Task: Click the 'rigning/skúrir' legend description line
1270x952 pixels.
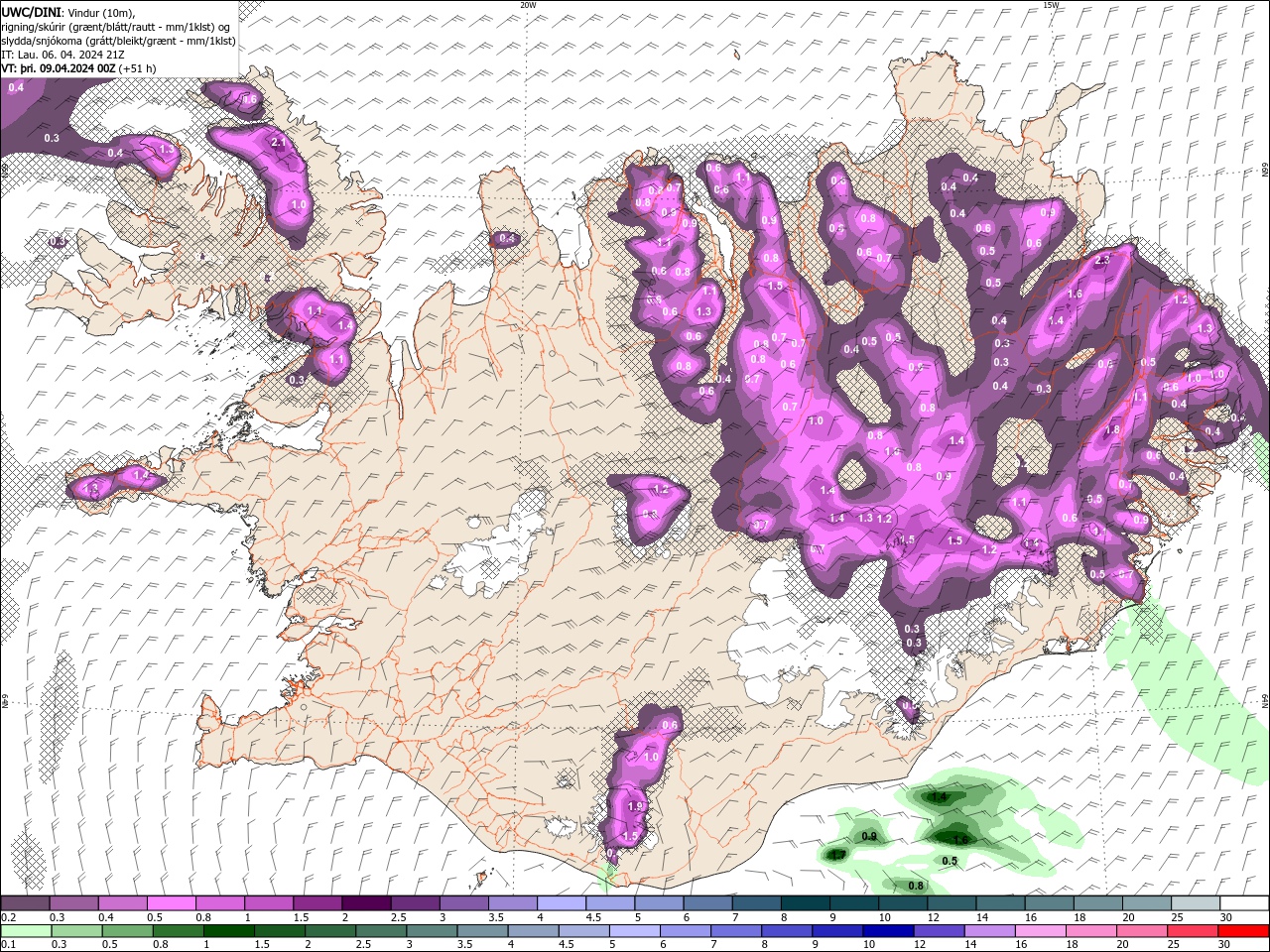Action: (x=115, y=27)
